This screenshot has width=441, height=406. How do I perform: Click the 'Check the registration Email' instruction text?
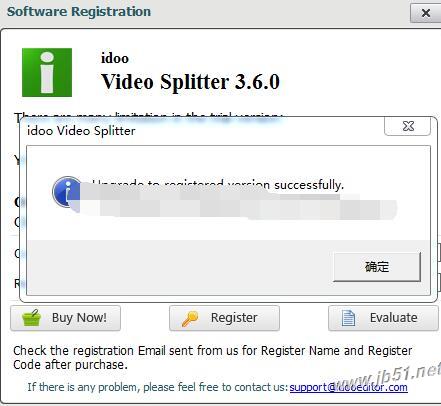(213, 358)
